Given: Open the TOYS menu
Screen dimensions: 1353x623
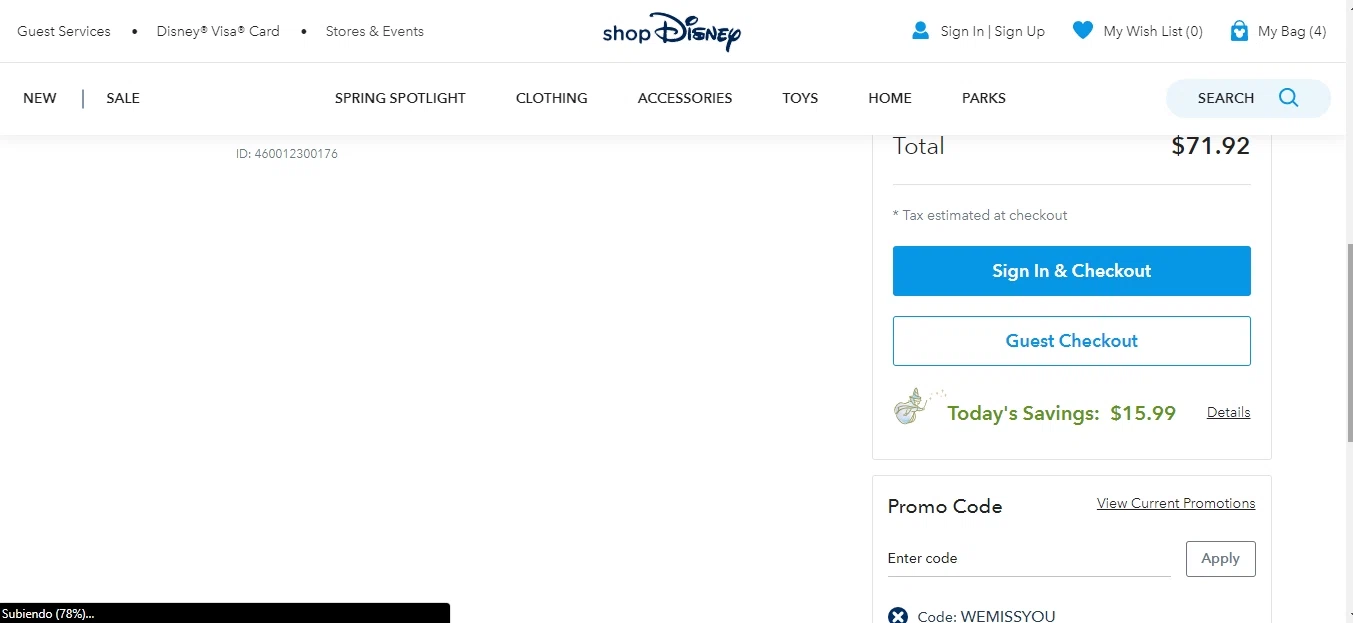Looking at the screenshot, I should [800, 98].
